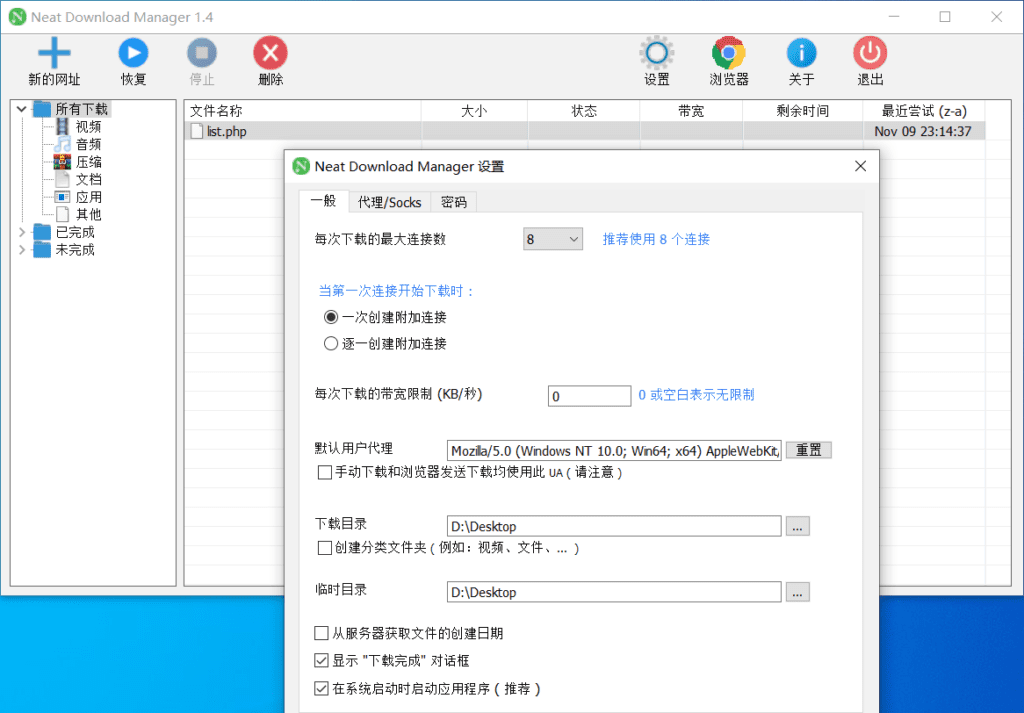The image size is (1024, 713).
Task: Click the 推荐使用 8 个连接 link
Action: pos(656,239)
